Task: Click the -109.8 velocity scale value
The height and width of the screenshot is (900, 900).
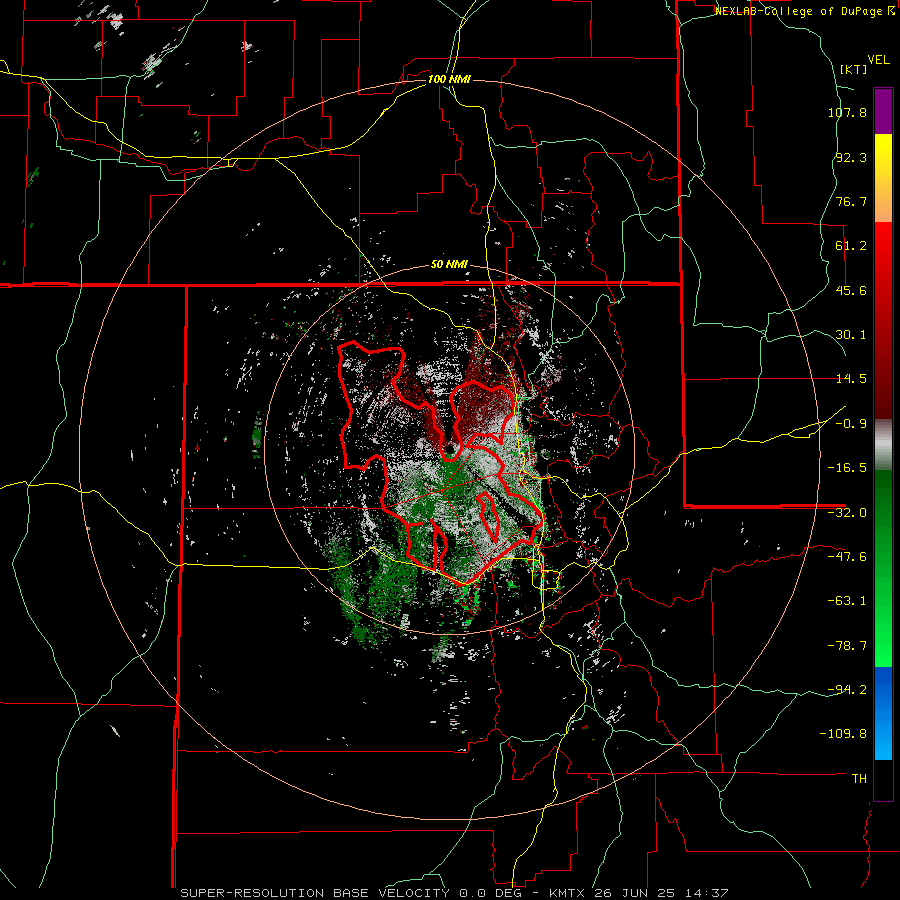Action: 843,734
